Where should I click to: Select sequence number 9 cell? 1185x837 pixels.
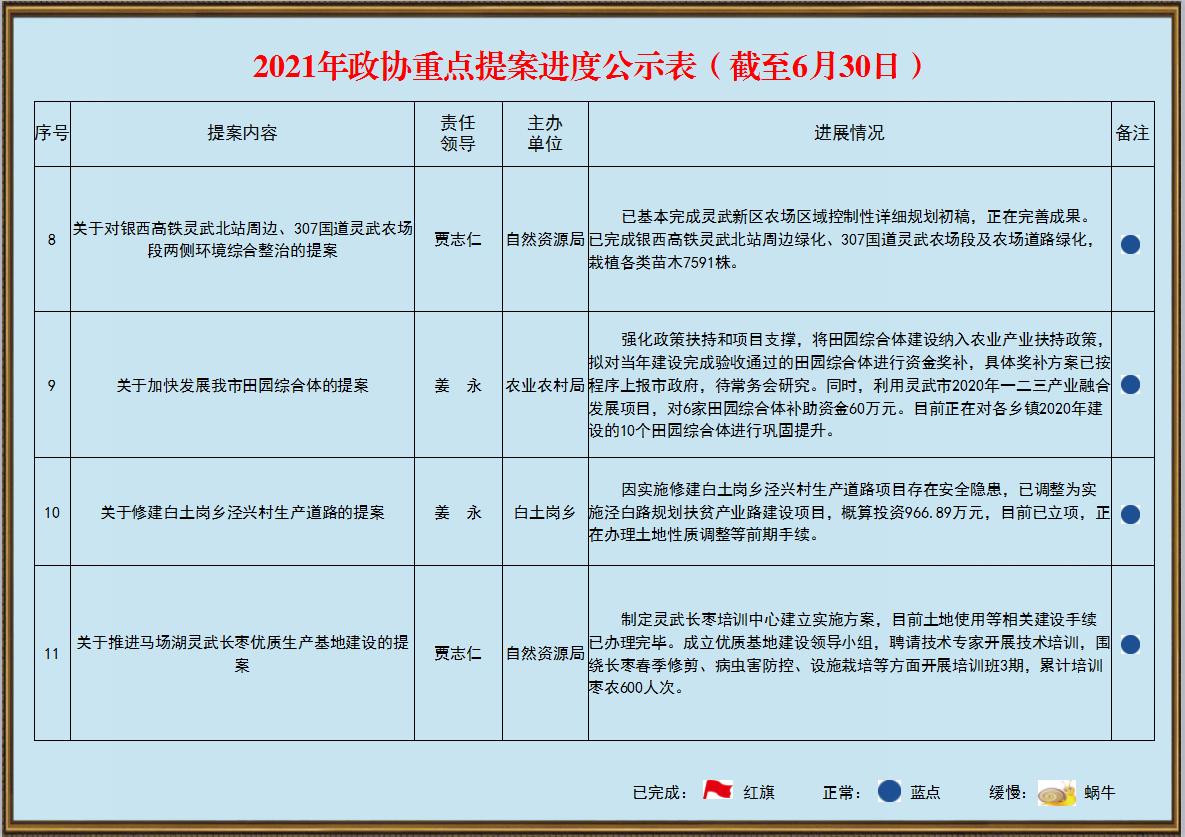(x=52, y=385)
